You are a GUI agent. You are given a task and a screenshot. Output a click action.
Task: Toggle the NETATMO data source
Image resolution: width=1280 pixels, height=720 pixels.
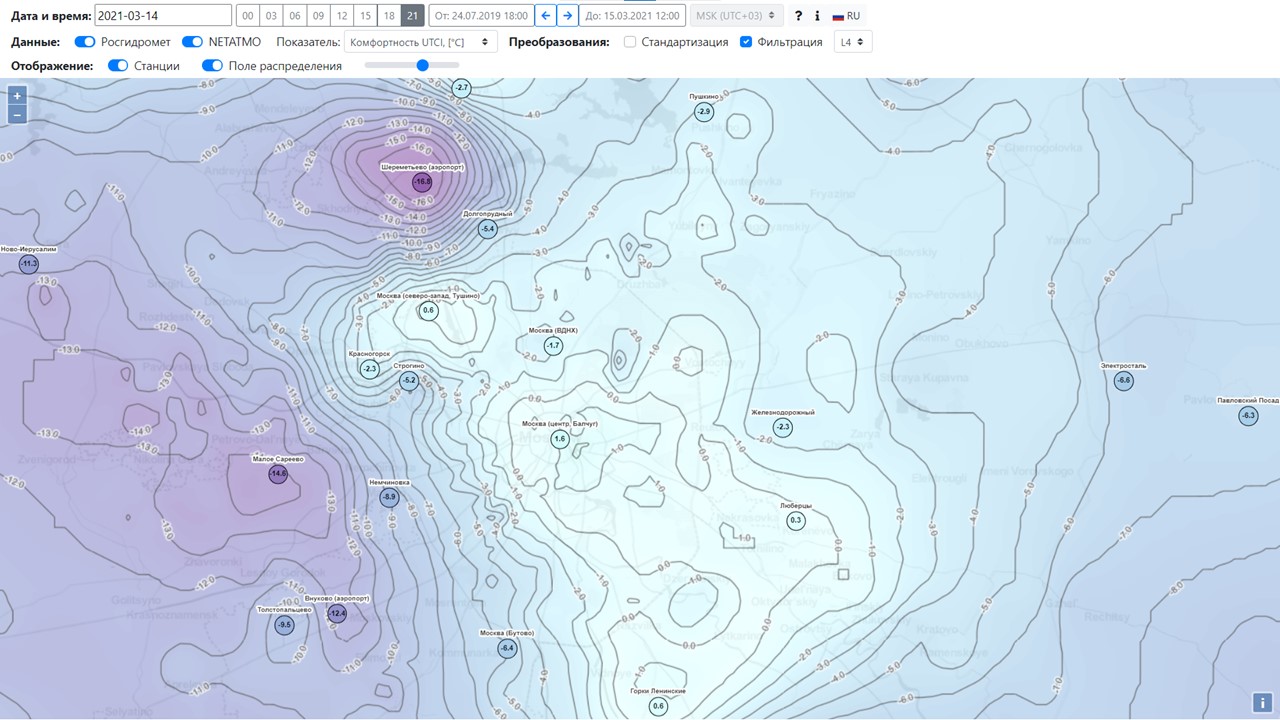[192, 42]
